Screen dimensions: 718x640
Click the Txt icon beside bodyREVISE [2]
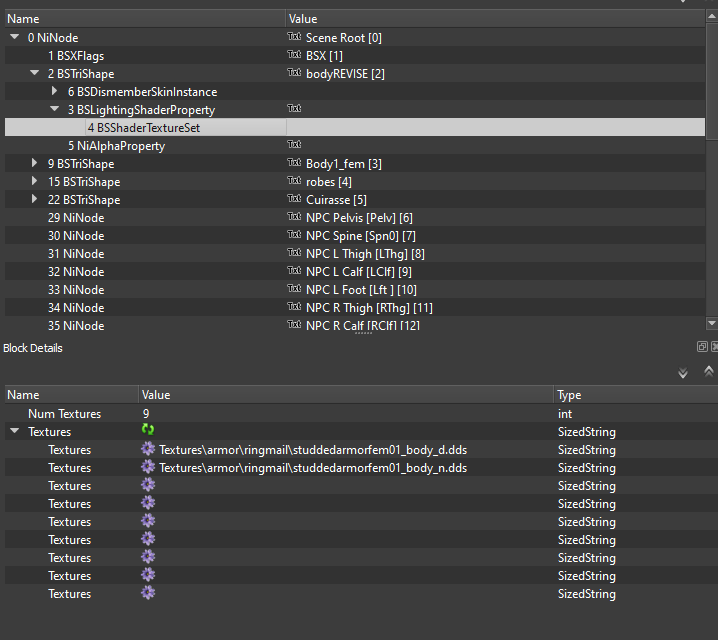(x=294, y=72)
